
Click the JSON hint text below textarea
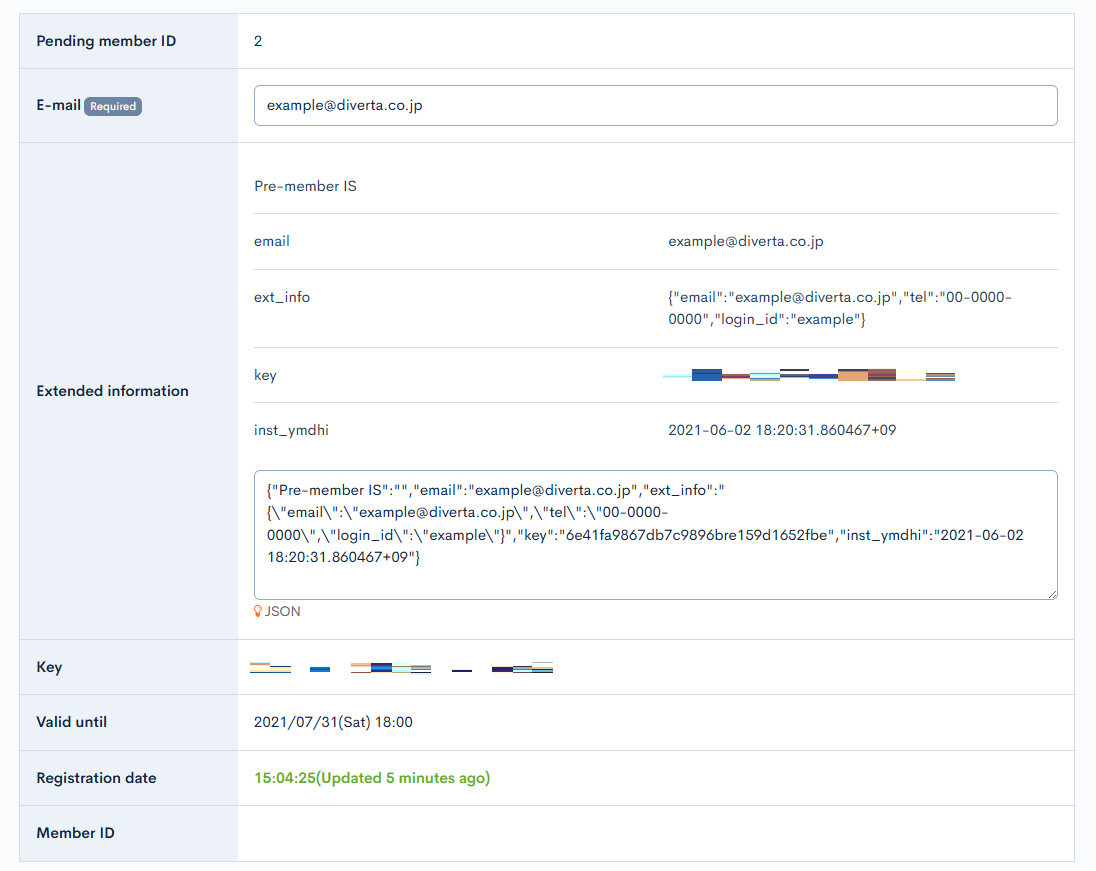point(282,611)
